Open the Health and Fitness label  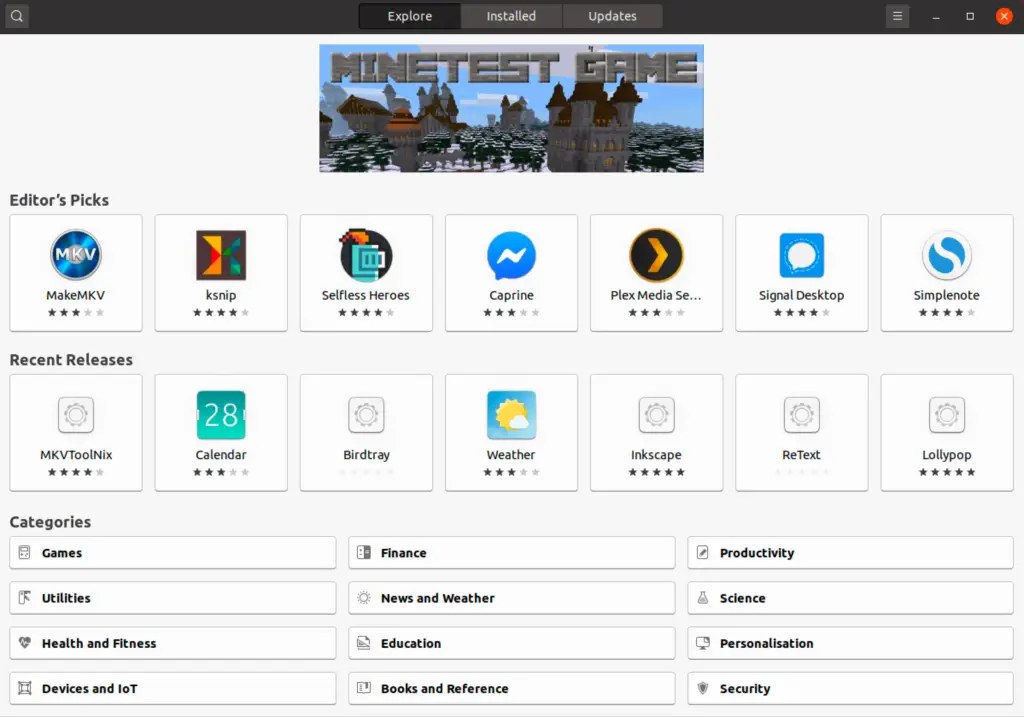coord(99,643)
